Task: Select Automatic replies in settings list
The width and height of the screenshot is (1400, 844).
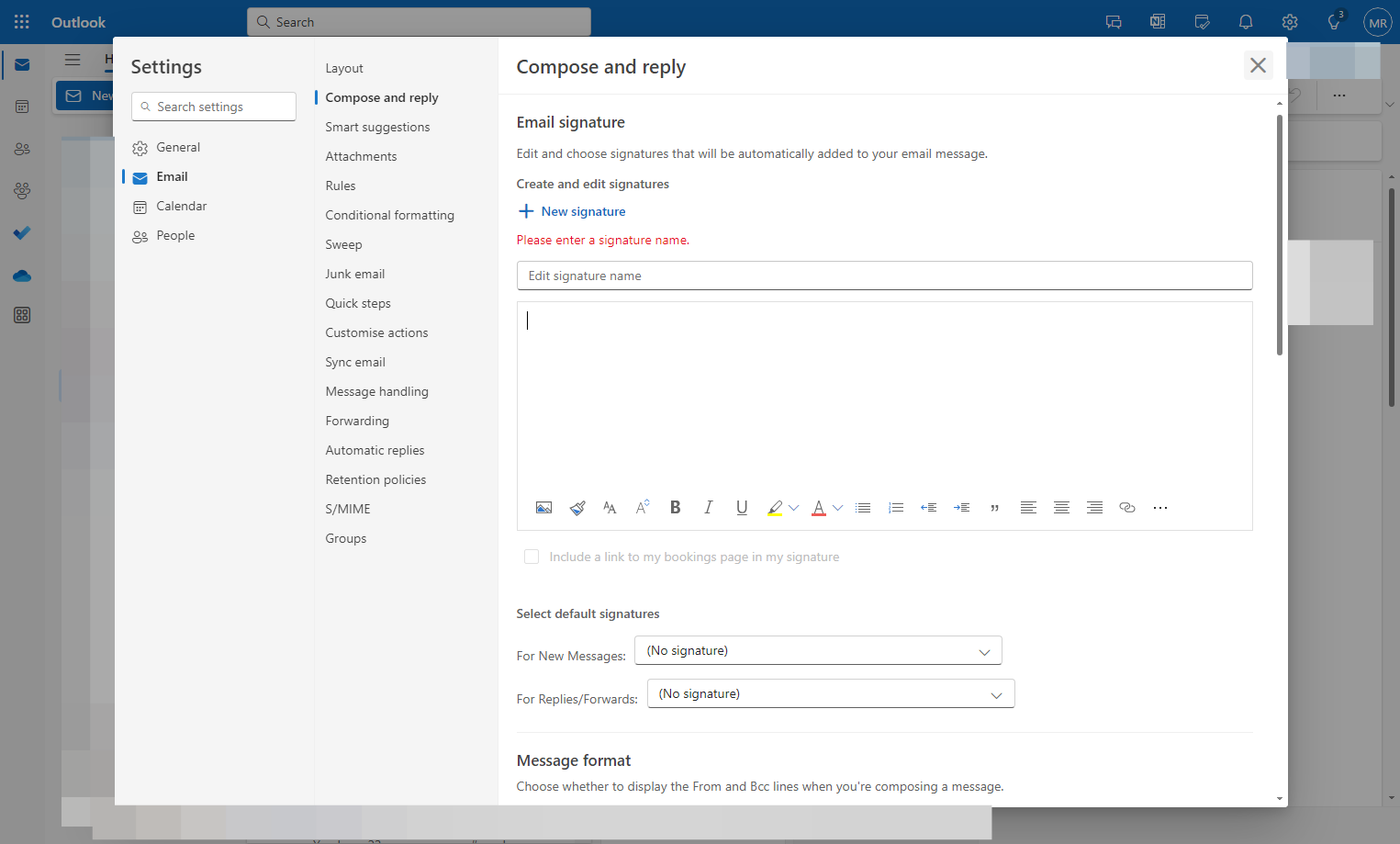Action: tap(375, 450)
